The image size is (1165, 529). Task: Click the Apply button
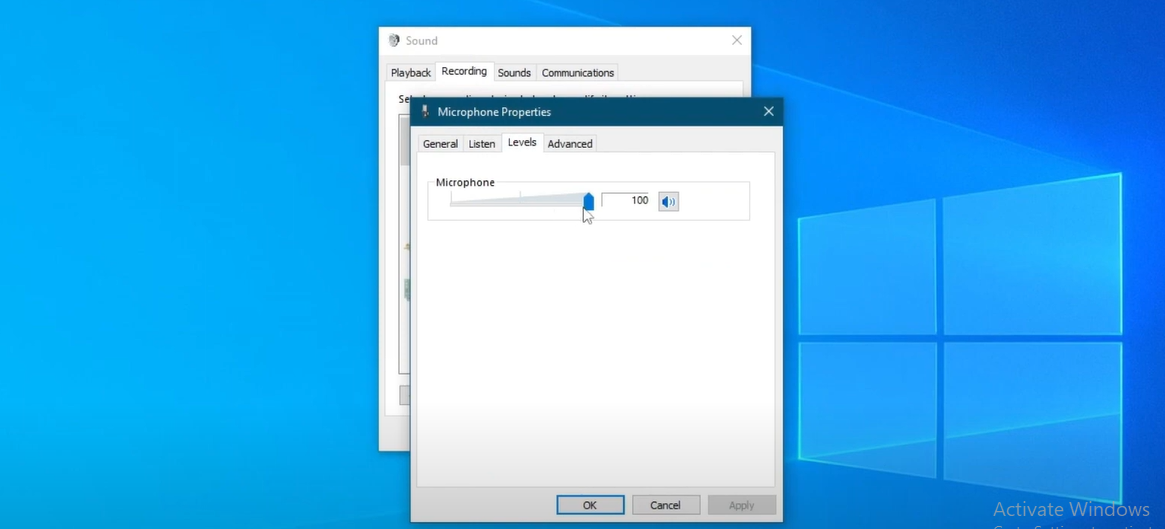(741, 505)
